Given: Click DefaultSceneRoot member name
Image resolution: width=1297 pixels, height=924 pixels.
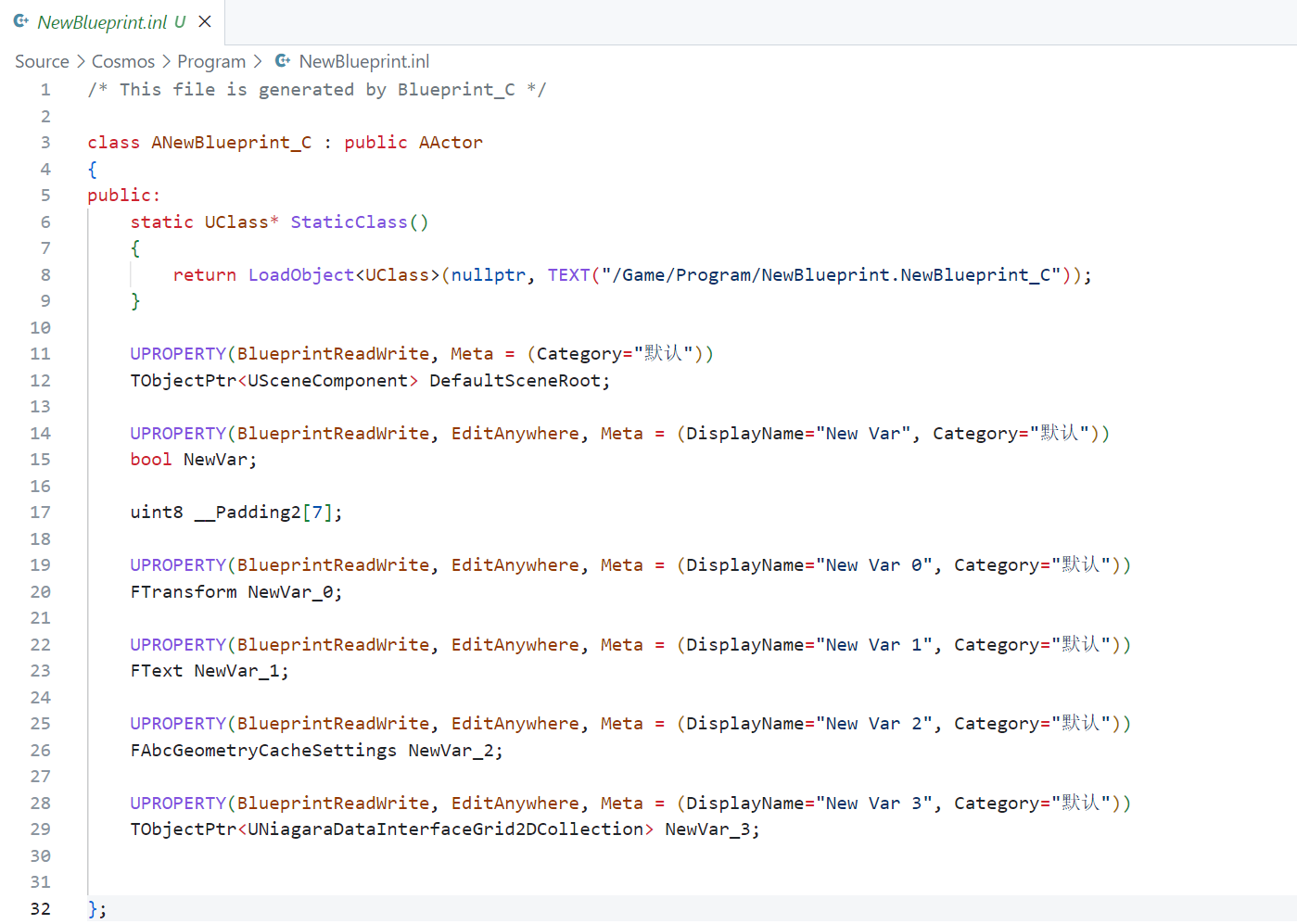Looking at the screenshot, I should 515,381.
